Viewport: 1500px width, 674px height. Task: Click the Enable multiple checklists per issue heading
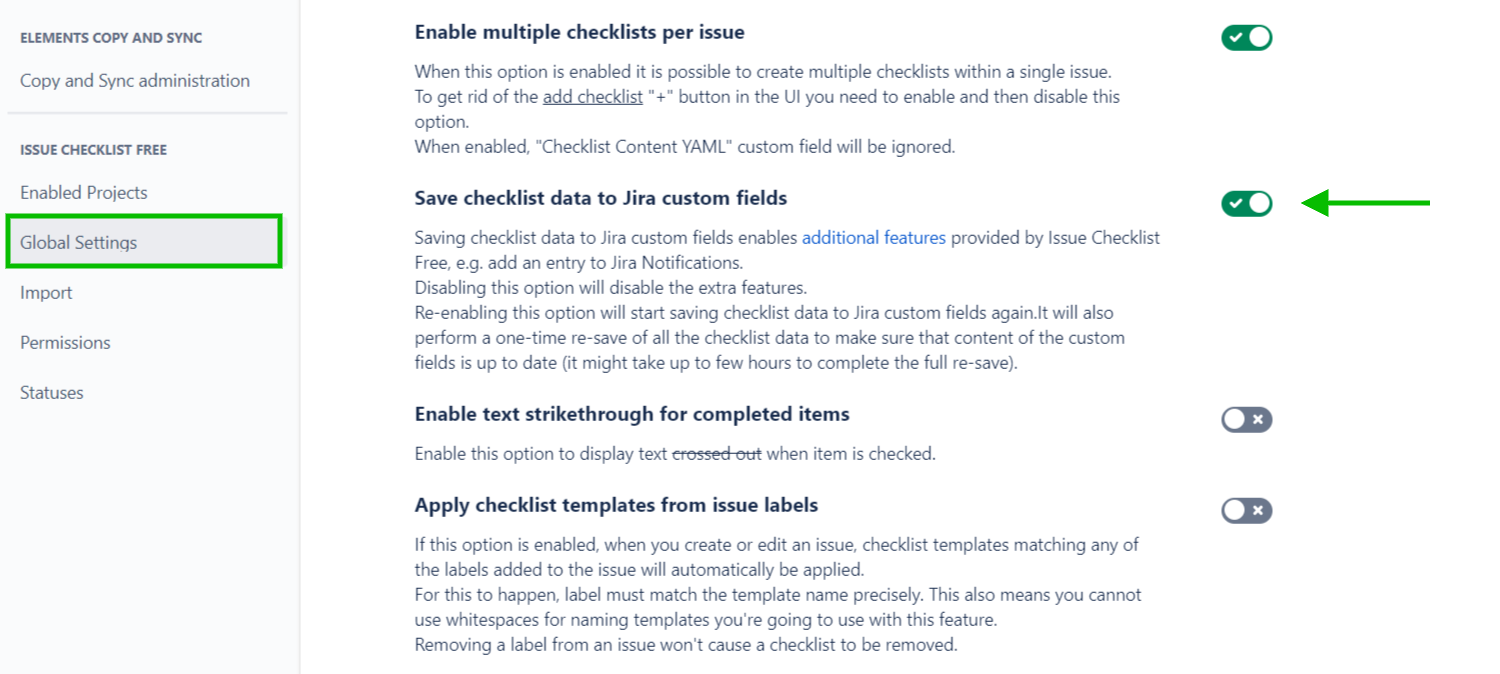click(579, 31)
